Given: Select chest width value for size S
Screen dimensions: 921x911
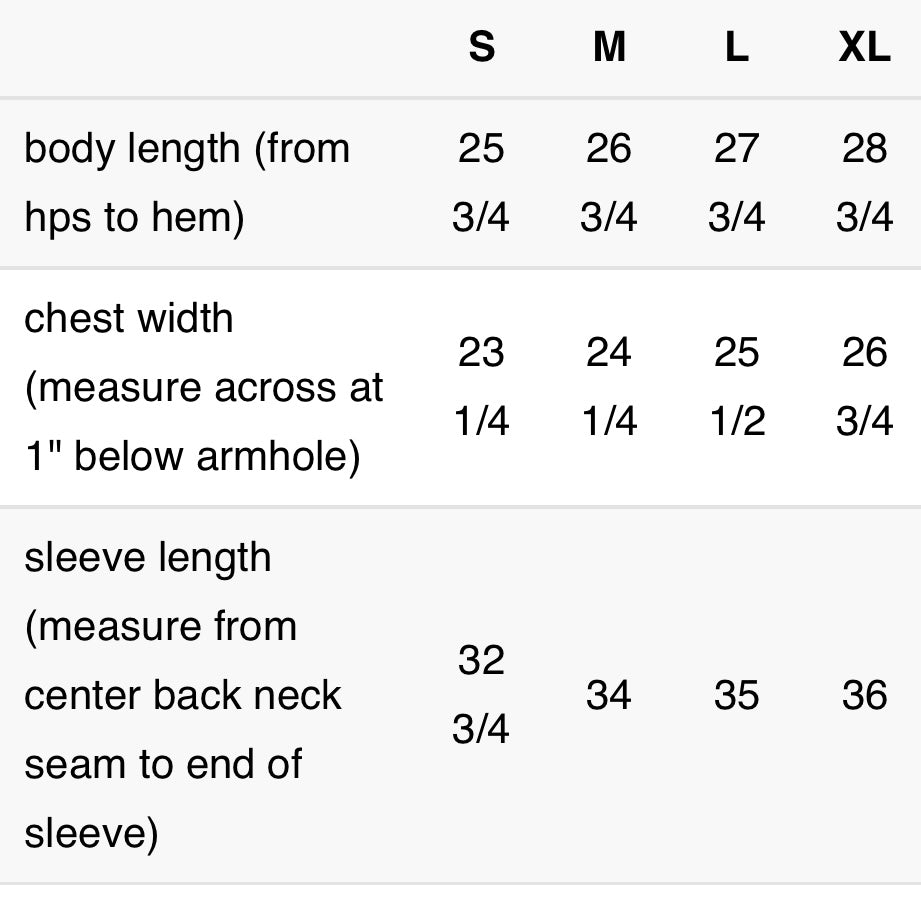Looking at the screenshot, I should click(x=481, y=387).
